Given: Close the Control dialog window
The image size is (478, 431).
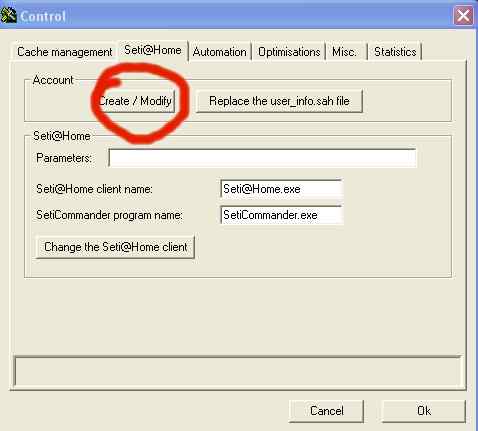Looking at the screenshot, I should [x=463, y=15].
